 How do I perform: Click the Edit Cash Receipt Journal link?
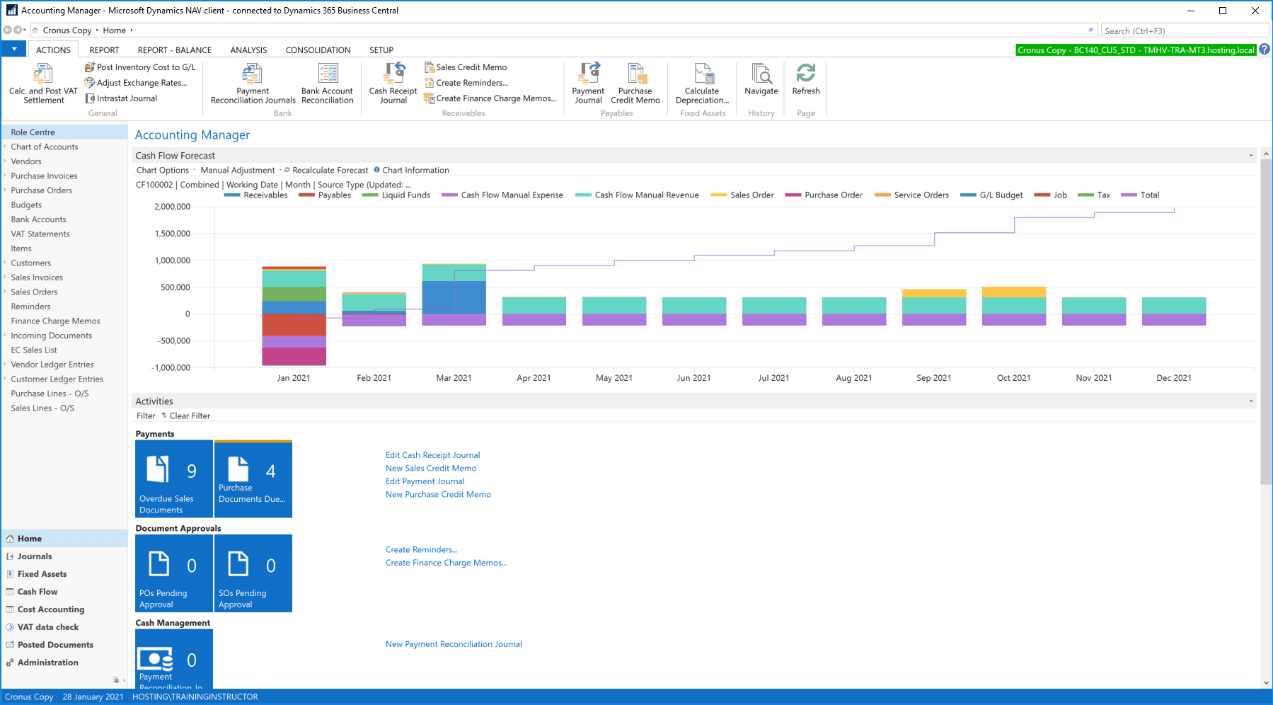[x=433, y=455]
